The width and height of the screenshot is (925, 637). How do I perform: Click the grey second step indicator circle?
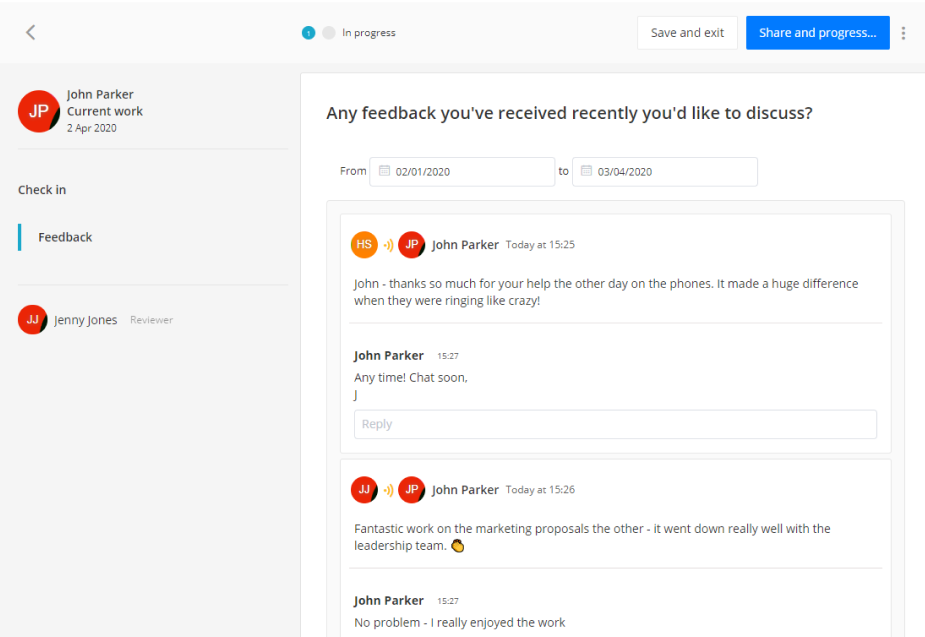(329, 33)
